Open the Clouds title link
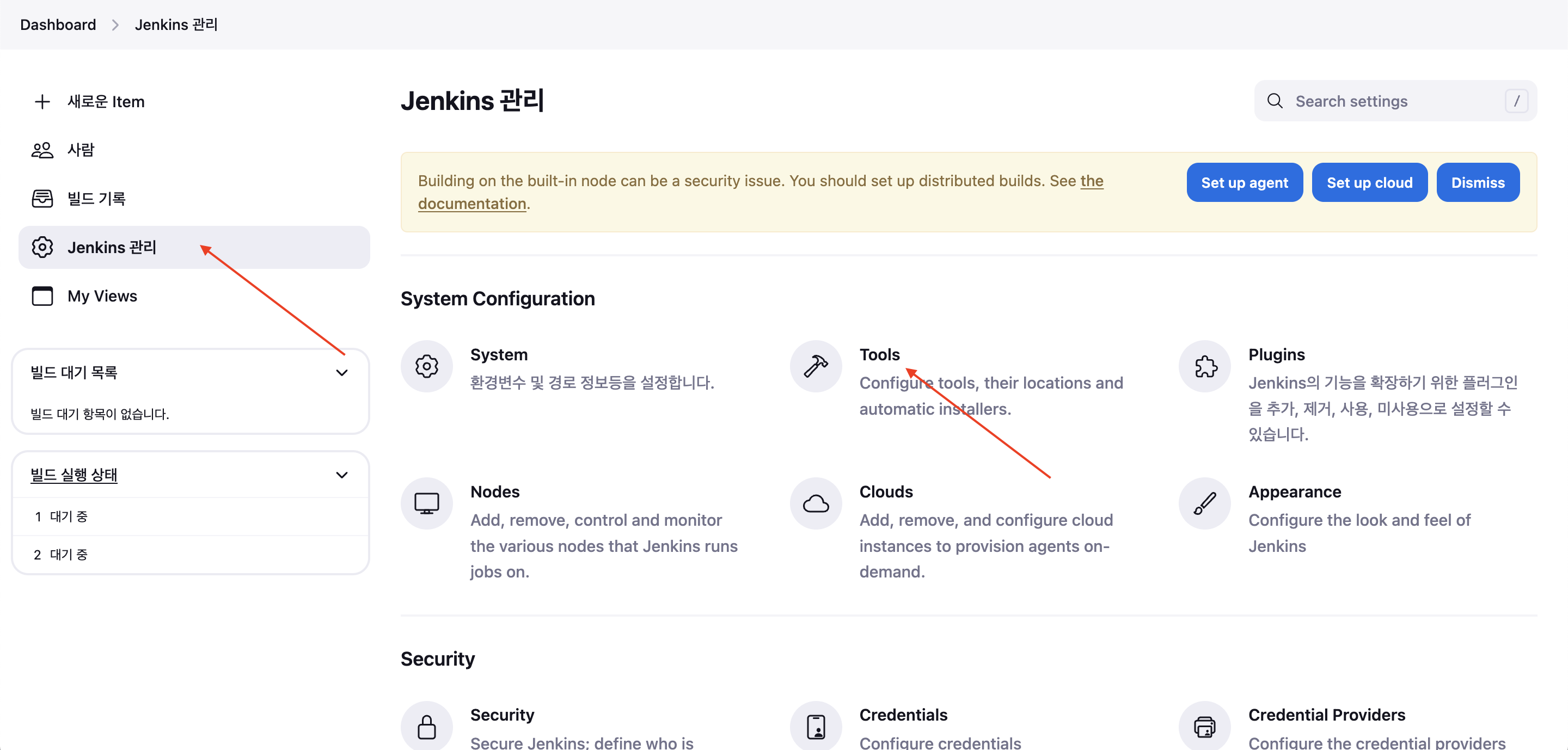Screen dimensions: 1568x750 (886, 492)
